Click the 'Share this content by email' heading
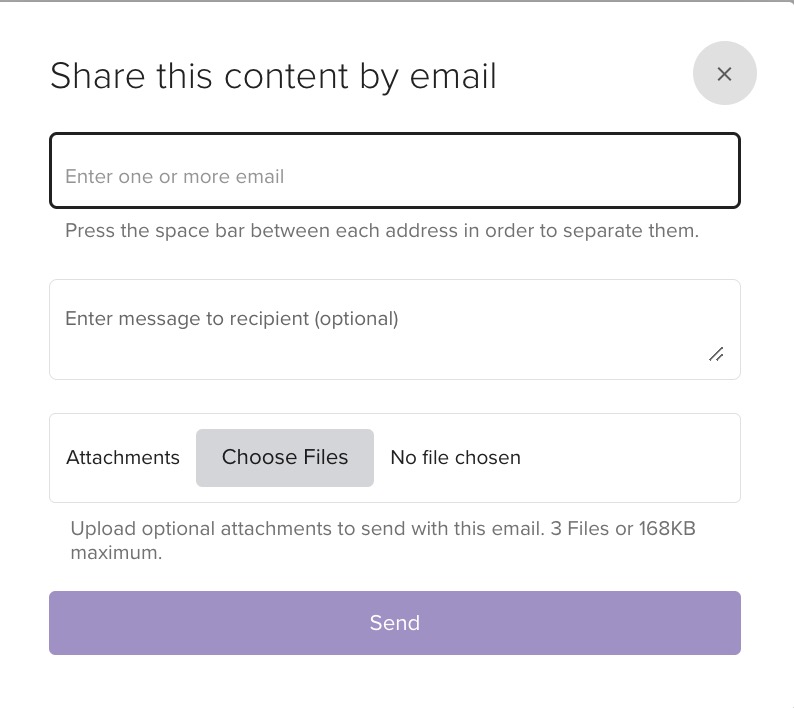The image size is (794, 708). pos(273,76)
